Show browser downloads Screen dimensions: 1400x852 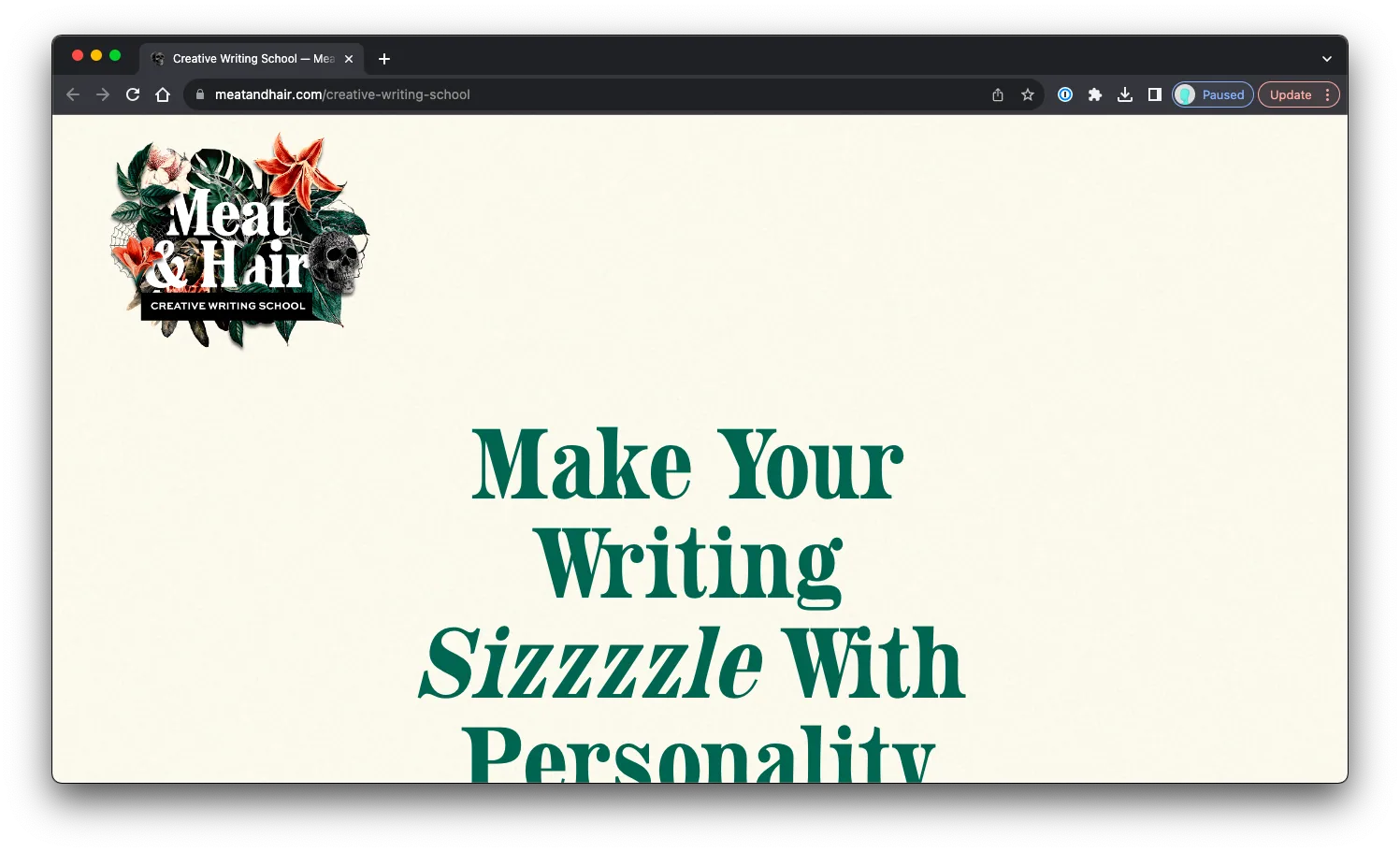pos(1125,94)
